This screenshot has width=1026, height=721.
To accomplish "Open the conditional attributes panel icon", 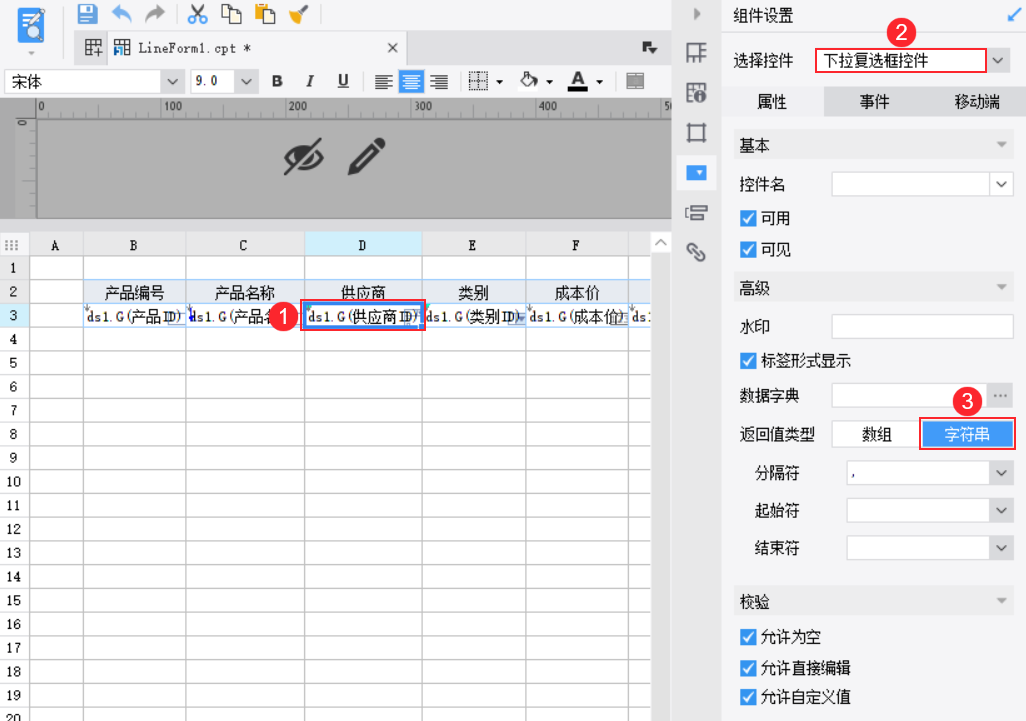I will [x=696, y=213].
